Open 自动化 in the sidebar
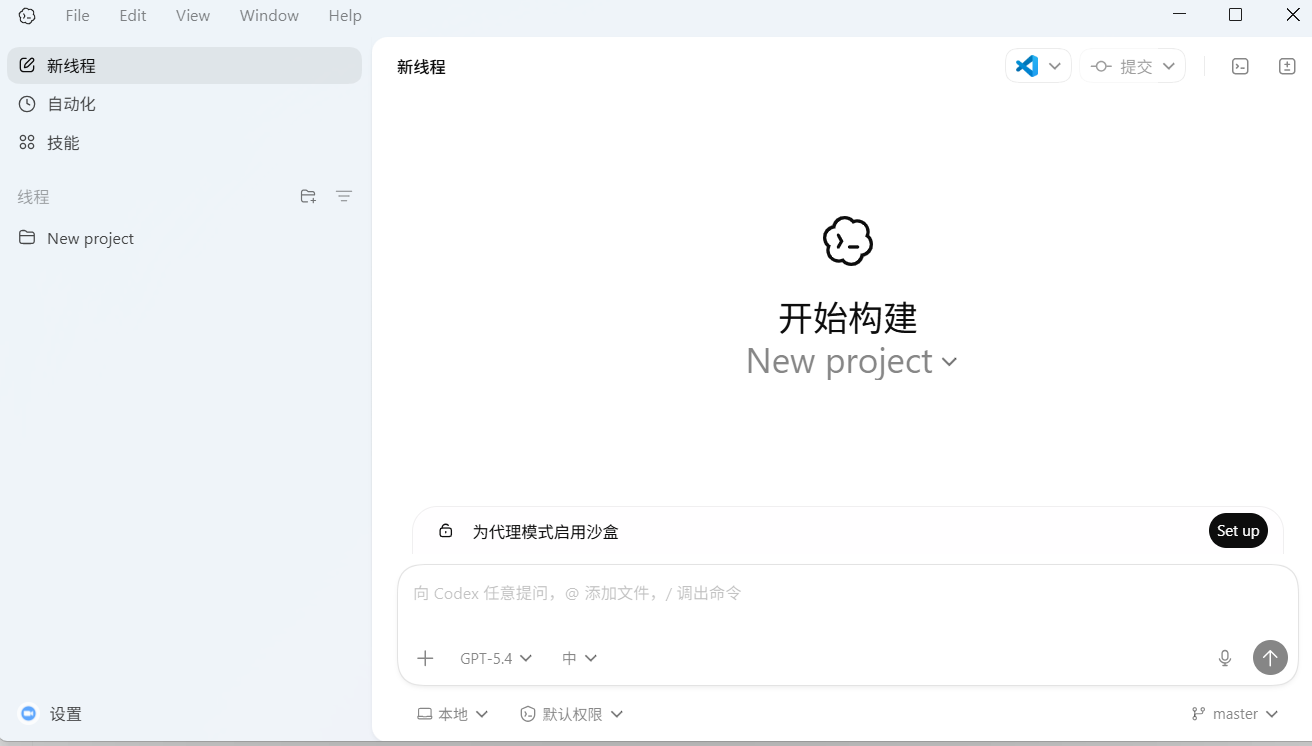The height and width of the screenshot is (746, 1312). (x=184, y=104)
